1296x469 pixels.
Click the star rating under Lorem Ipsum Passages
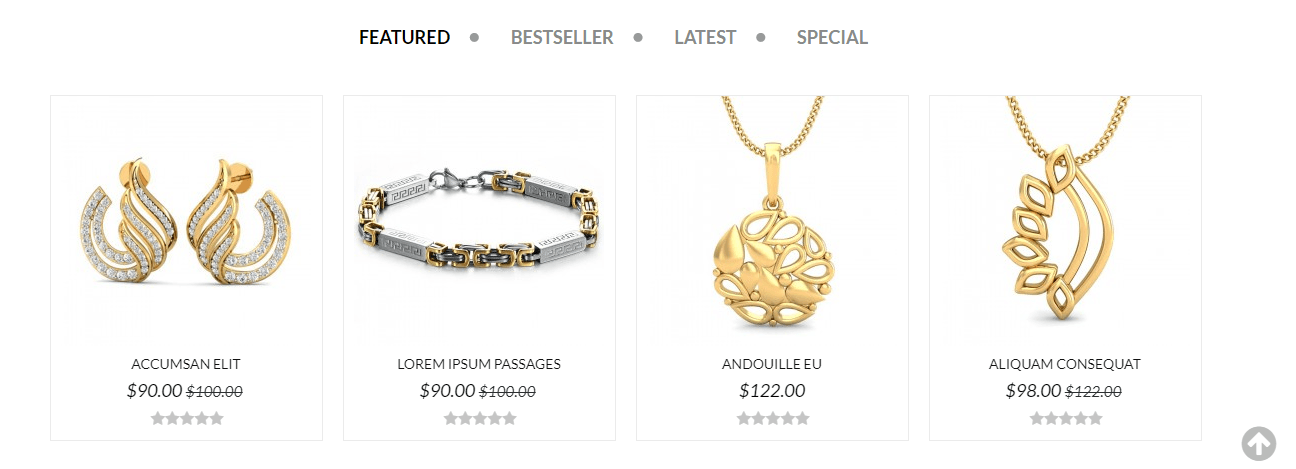[x=480, y=418]
